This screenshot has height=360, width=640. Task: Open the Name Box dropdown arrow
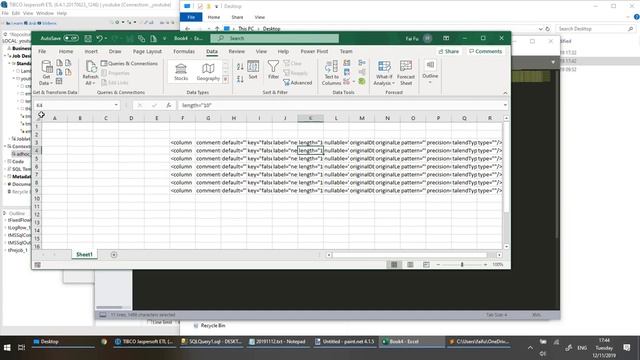pyautogui.click(x=116, y=105)
